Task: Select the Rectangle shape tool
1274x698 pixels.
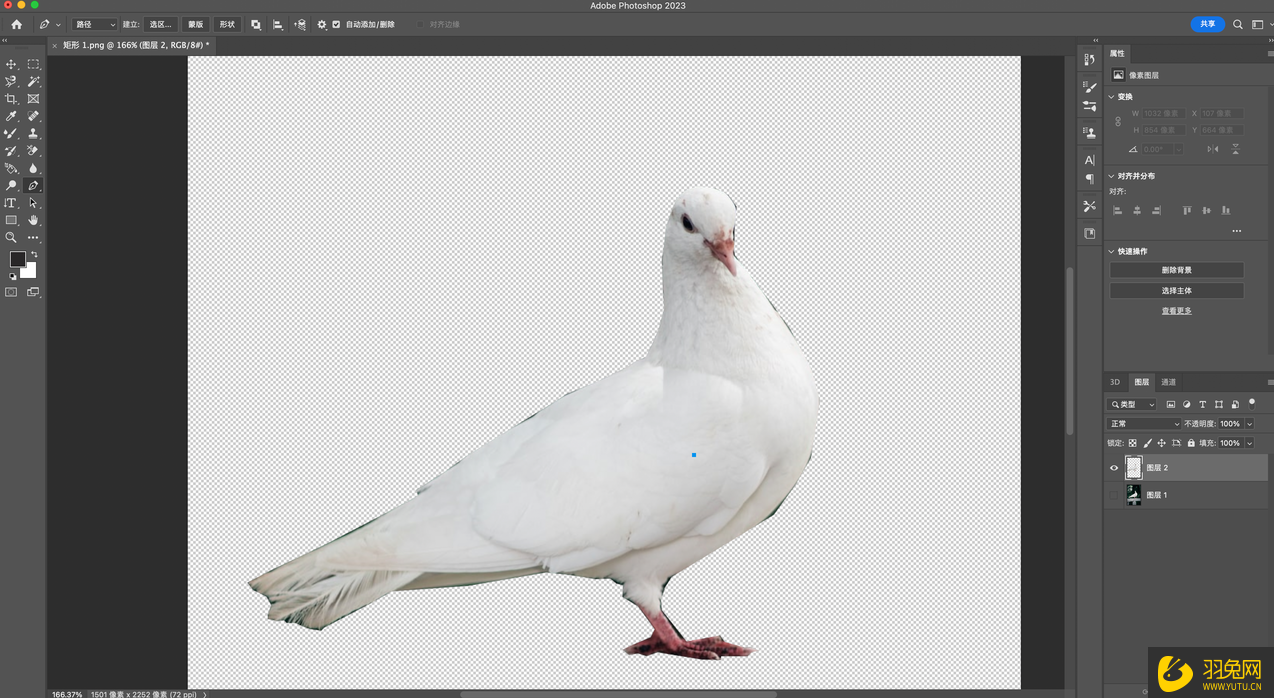Action: tap(11, 220)
